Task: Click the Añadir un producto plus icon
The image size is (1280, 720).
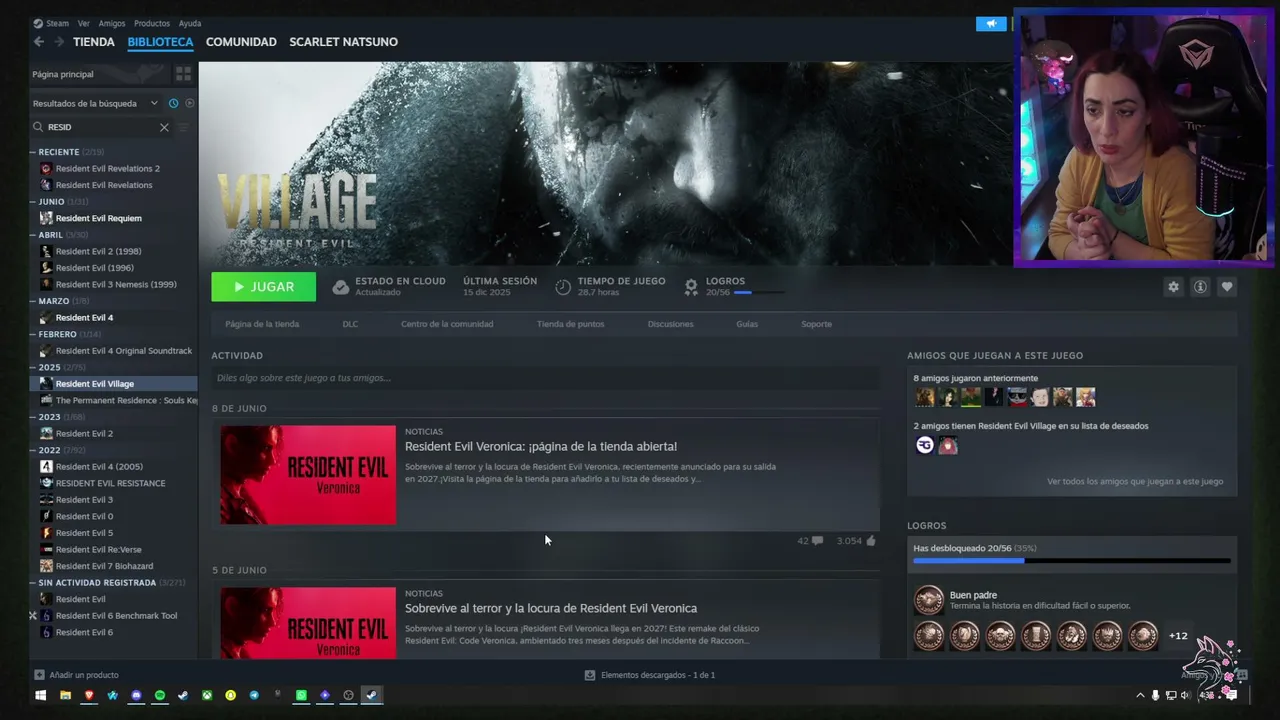Action: [39, 675]
